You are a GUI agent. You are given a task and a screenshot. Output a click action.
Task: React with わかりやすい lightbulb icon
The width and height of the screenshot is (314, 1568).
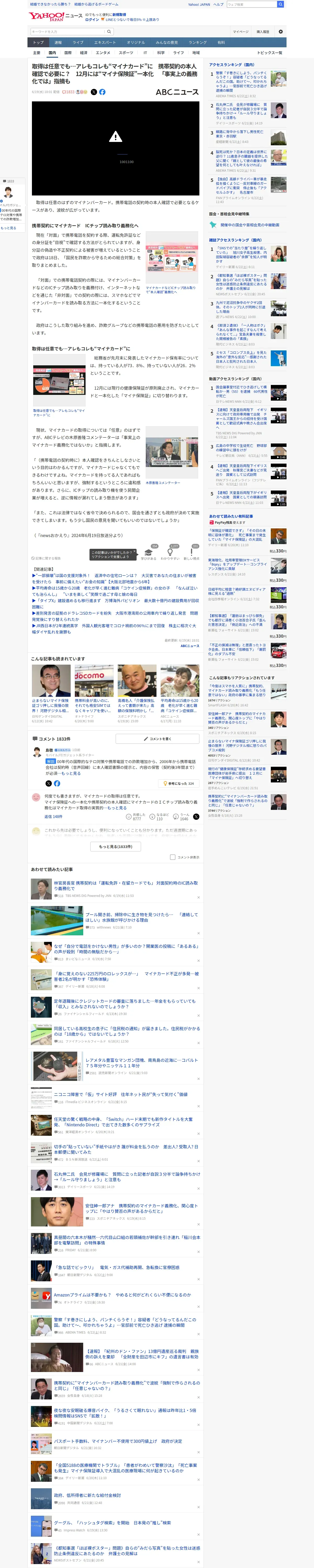click(x=170, y=552)
